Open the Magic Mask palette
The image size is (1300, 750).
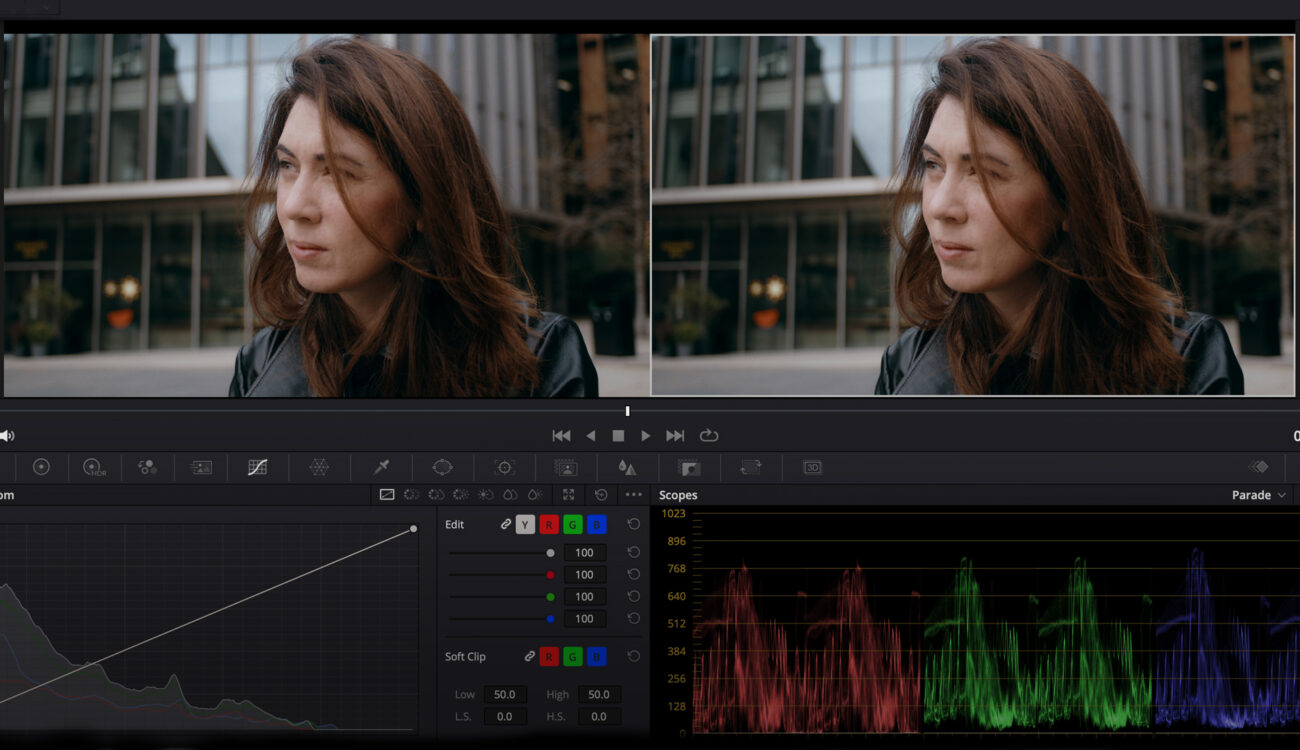coord(565,467)
